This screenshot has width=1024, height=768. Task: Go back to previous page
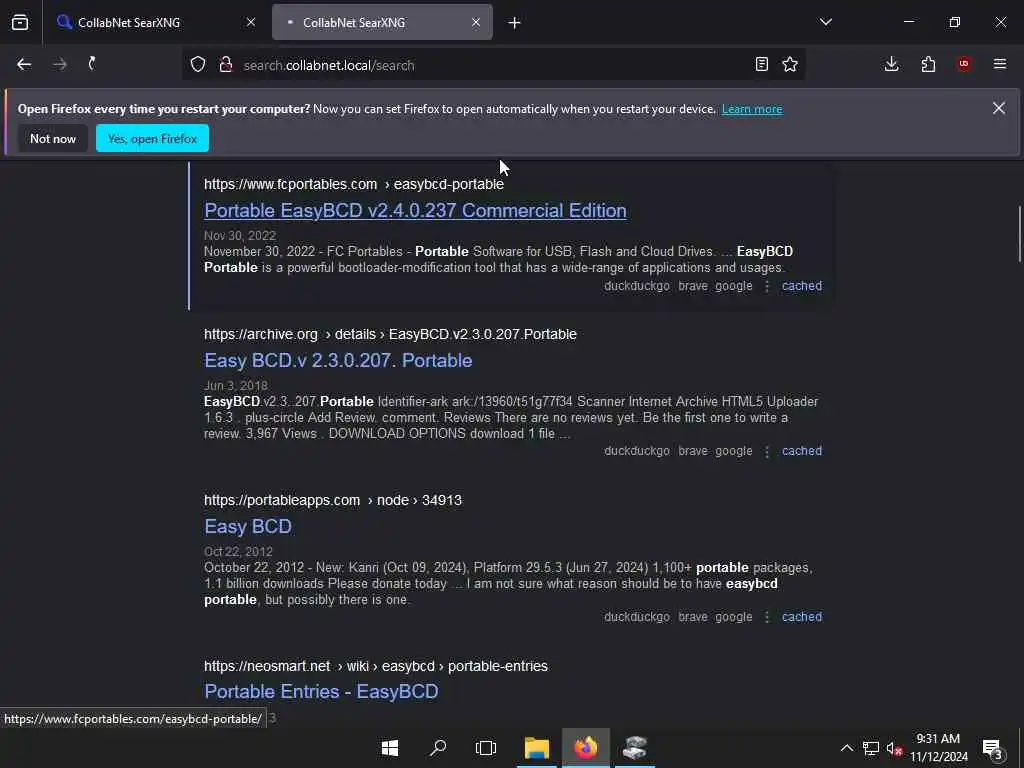pos(24,65)
